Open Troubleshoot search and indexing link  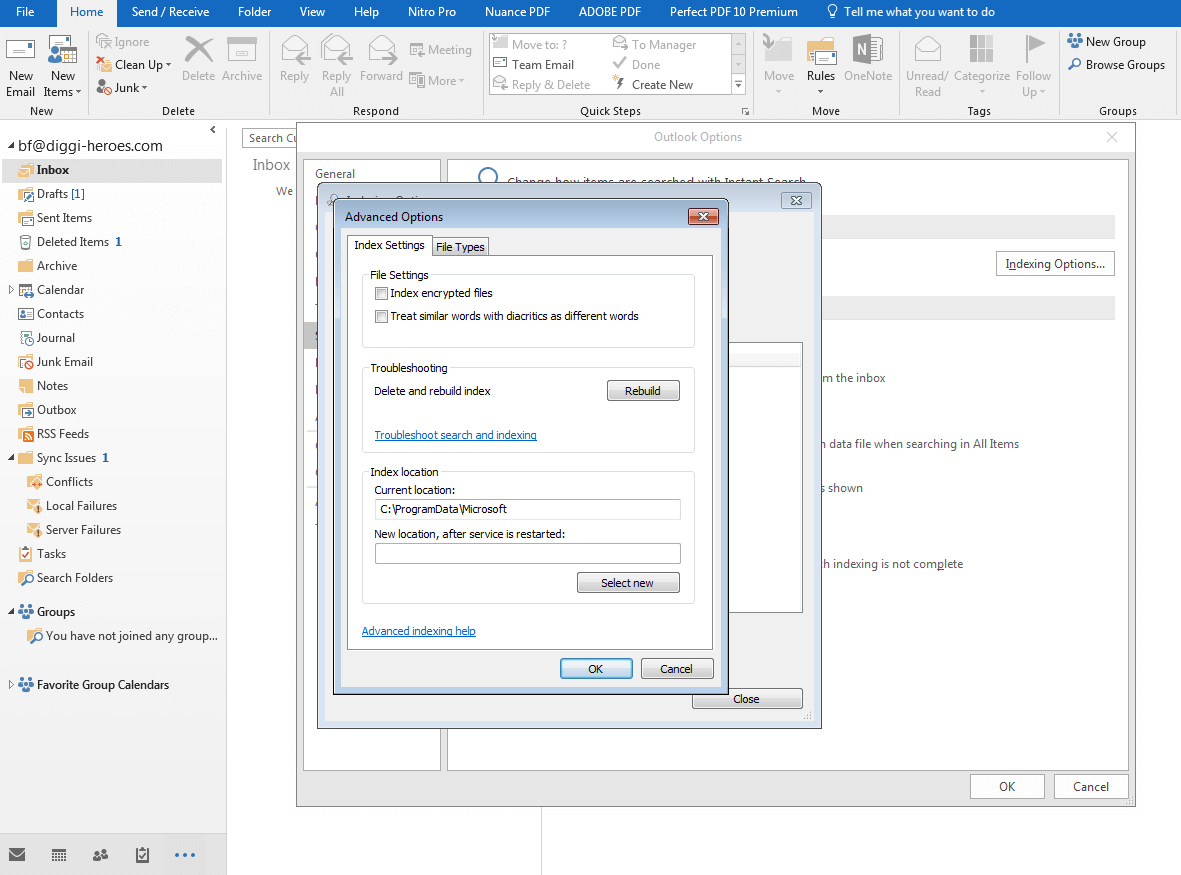pos(455,435)
